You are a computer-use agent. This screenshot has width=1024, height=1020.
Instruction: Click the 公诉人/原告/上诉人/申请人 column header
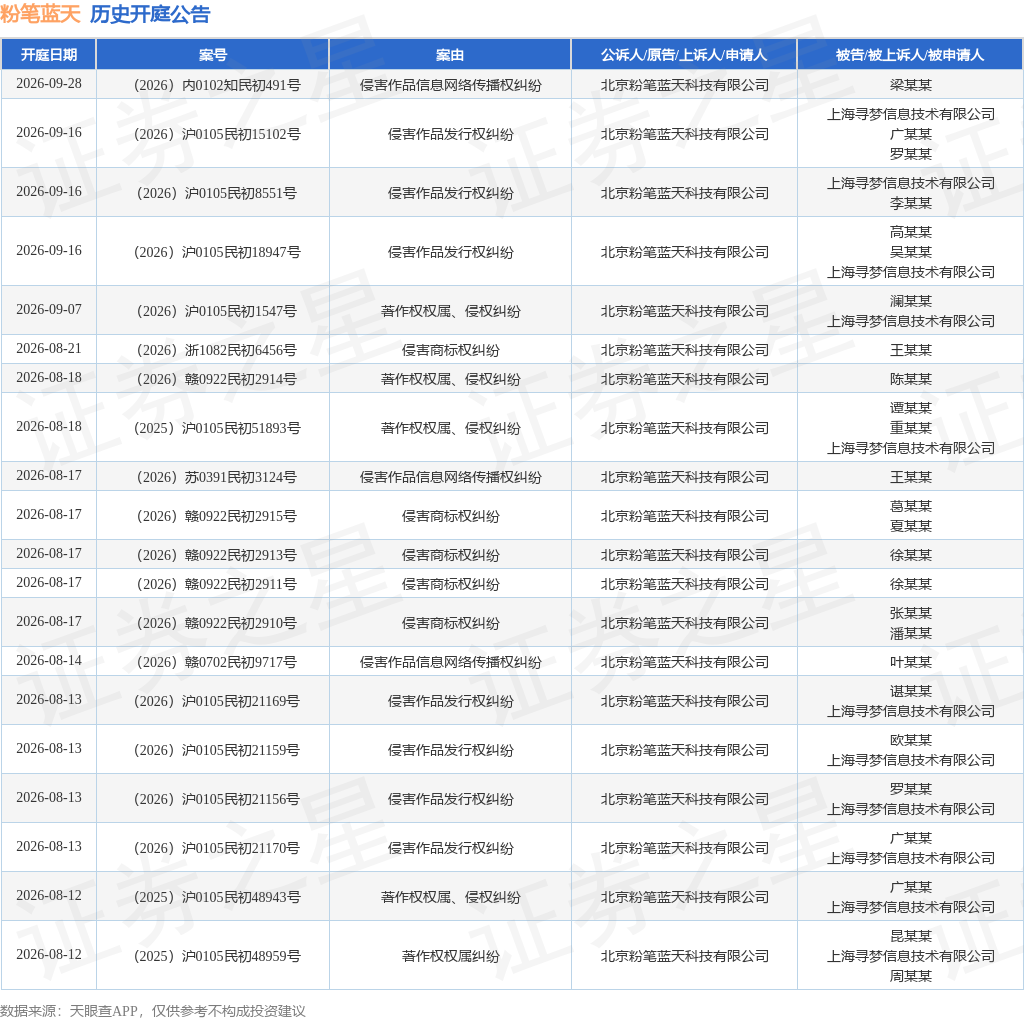pyautogui.click(x=684, y=55)
